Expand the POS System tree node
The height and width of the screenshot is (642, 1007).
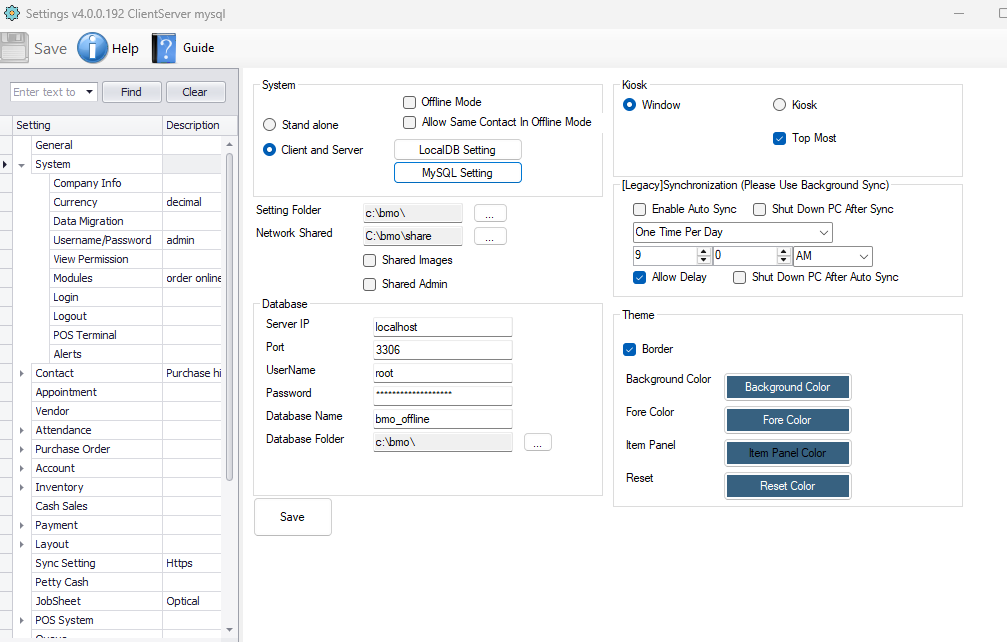(21, 620)
